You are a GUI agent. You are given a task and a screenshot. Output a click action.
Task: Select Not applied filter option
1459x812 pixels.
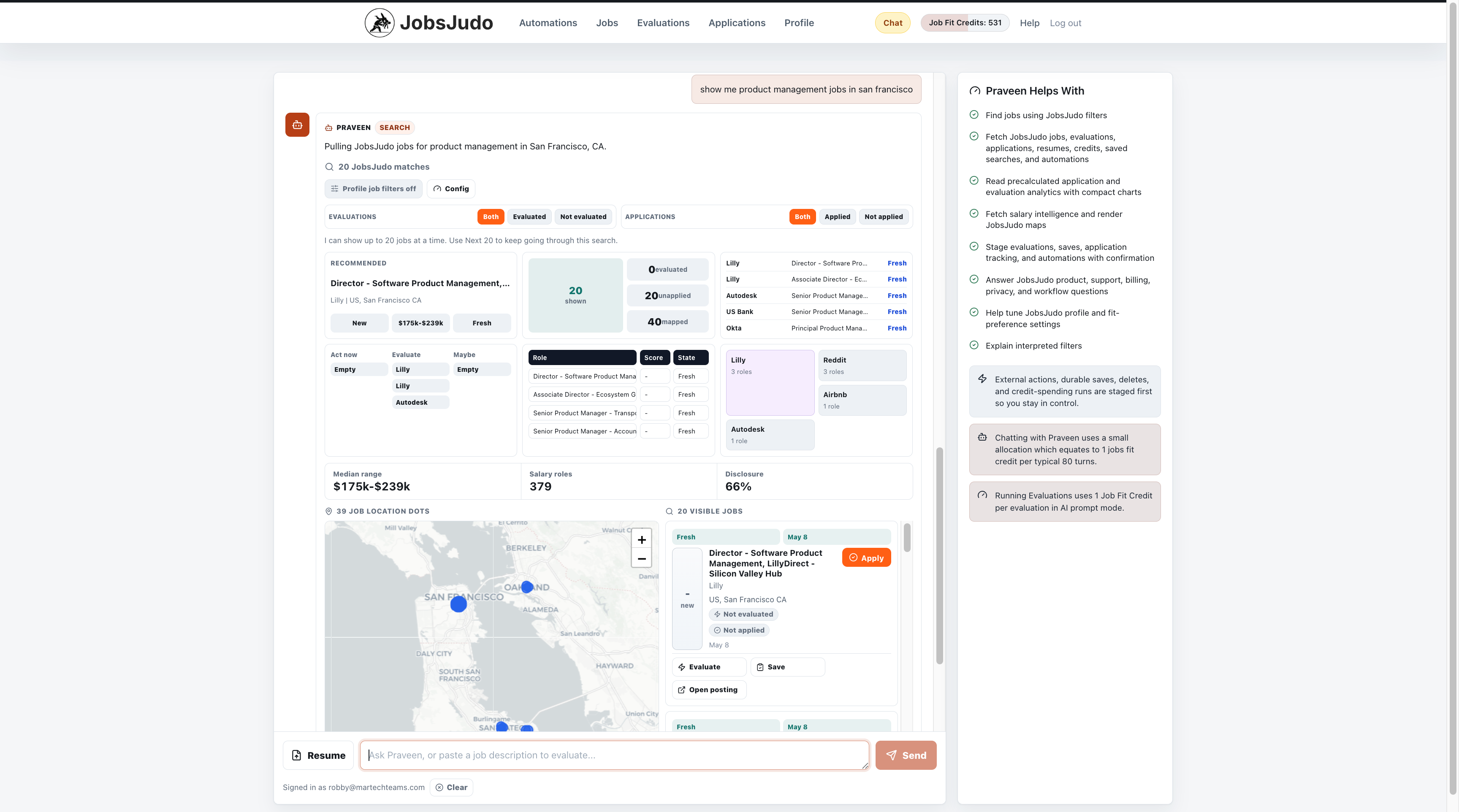[x=884, y=217]
